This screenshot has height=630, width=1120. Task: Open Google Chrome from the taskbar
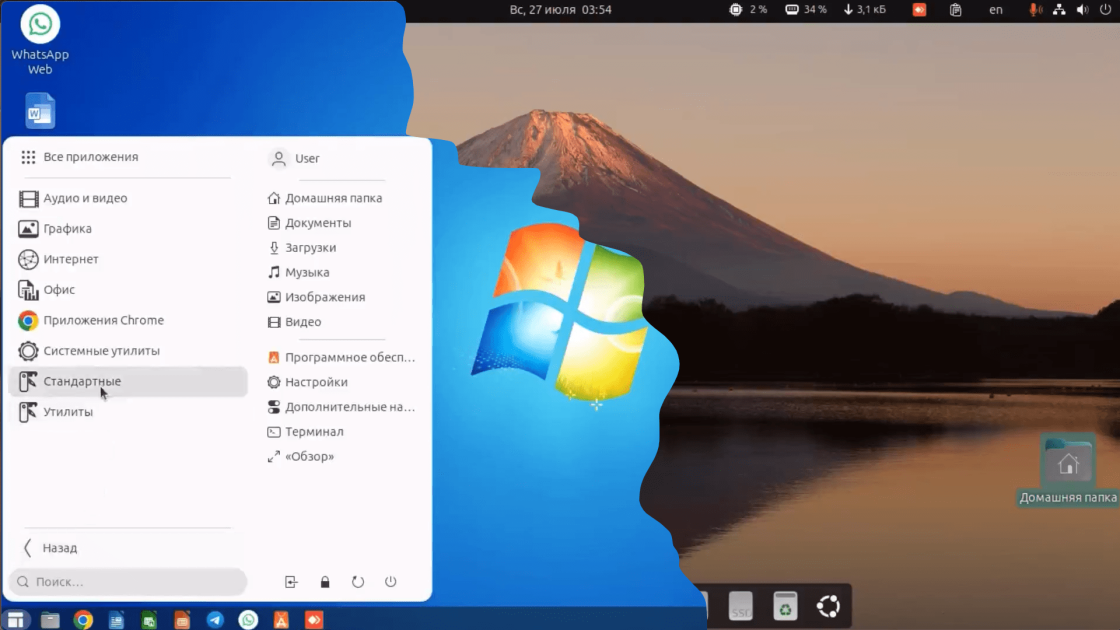[83, 619]
